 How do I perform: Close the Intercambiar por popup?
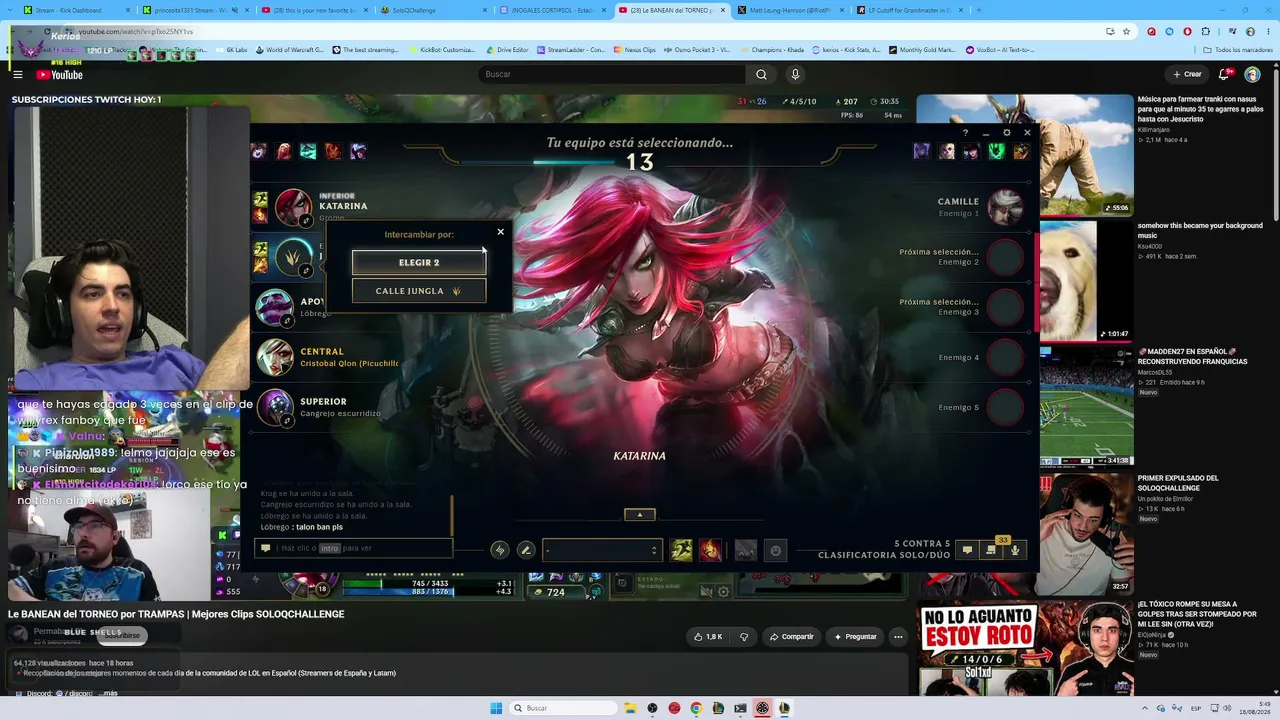[x=501, y=232]
